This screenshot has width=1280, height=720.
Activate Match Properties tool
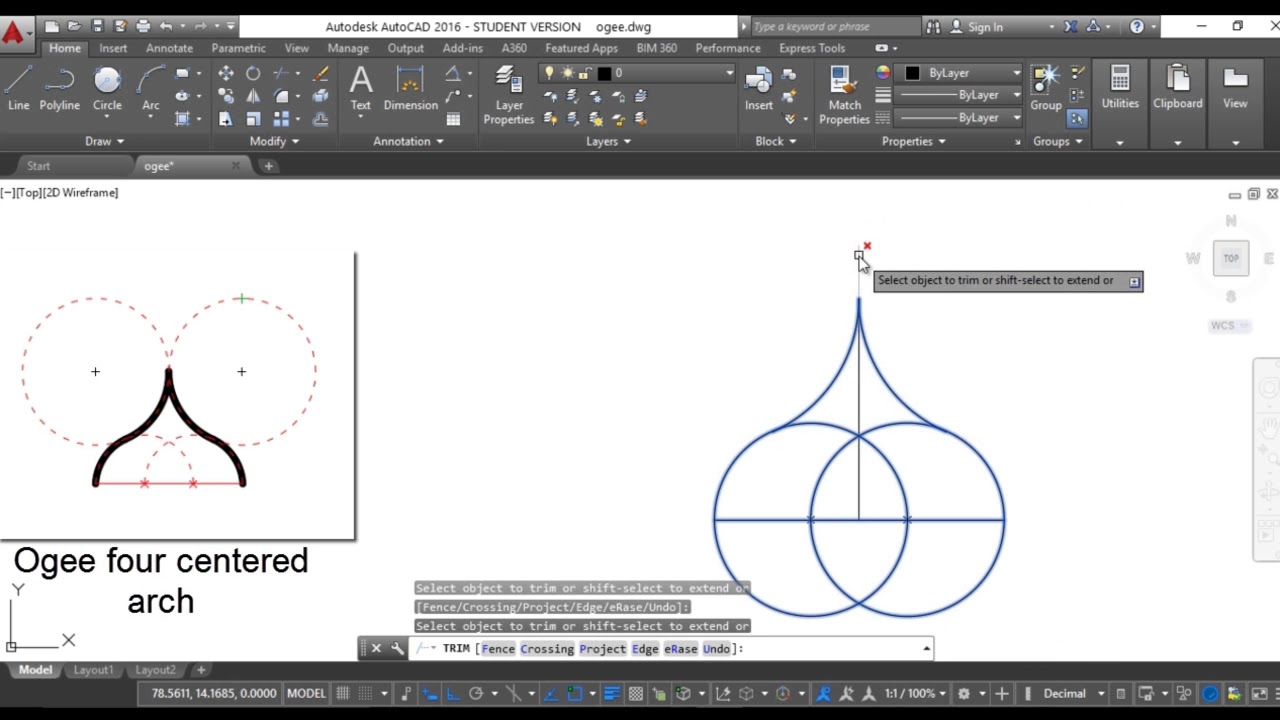pos(844,95)
